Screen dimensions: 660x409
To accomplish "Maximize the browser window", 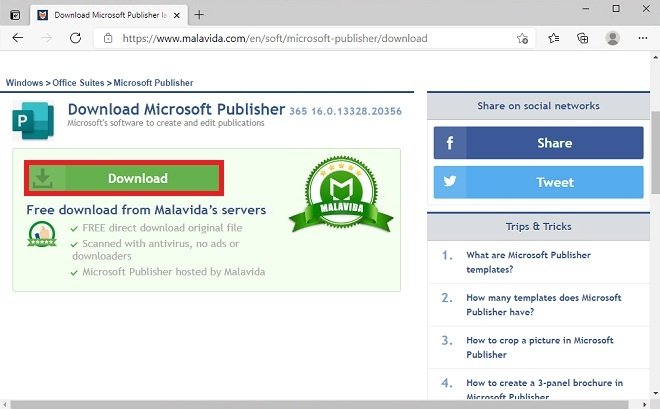I will [x=616, y=9].
